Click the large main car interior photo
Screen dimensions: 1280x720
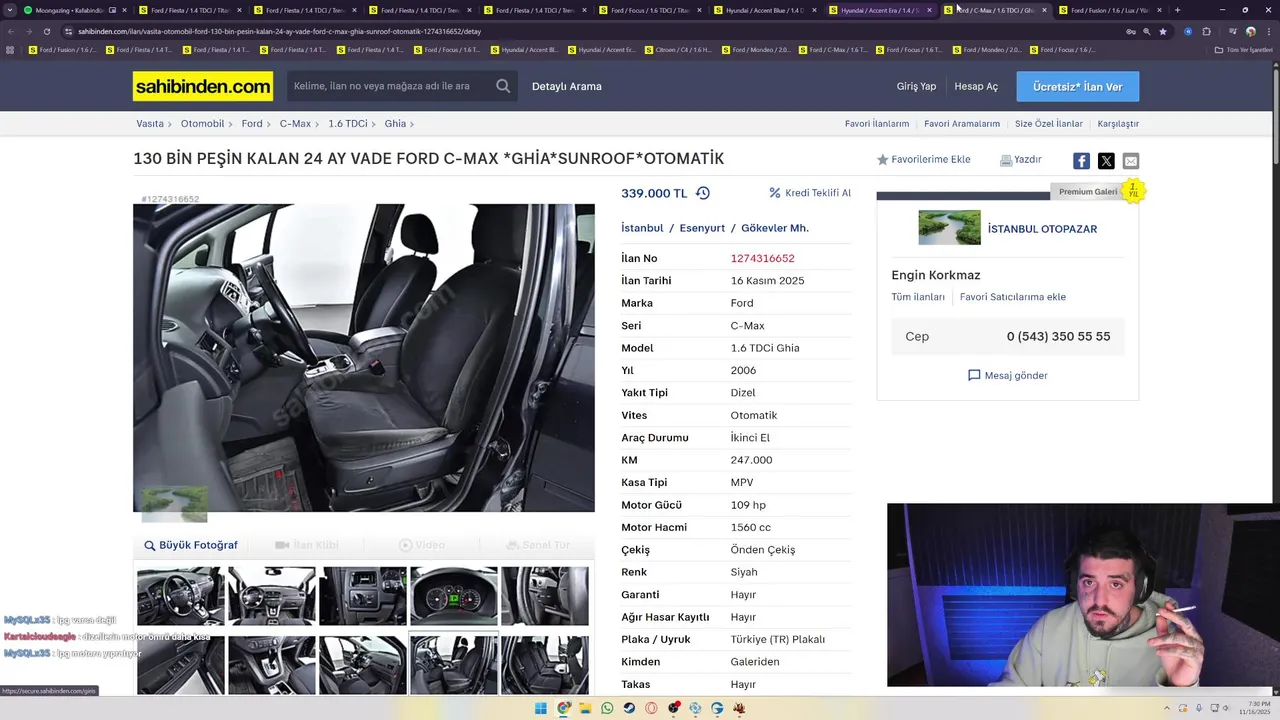364,358
